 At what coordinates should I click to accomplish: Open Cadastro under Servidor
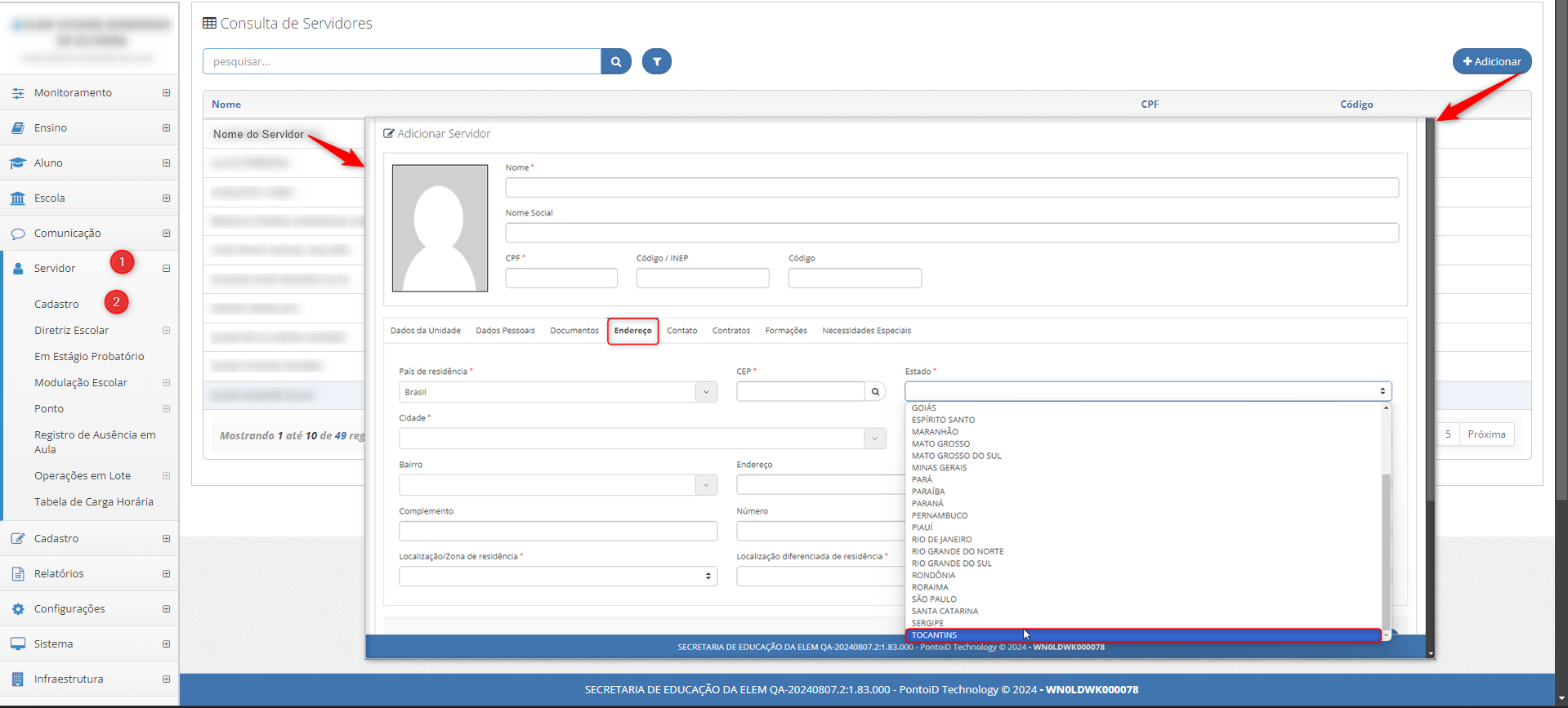point(56,305)
